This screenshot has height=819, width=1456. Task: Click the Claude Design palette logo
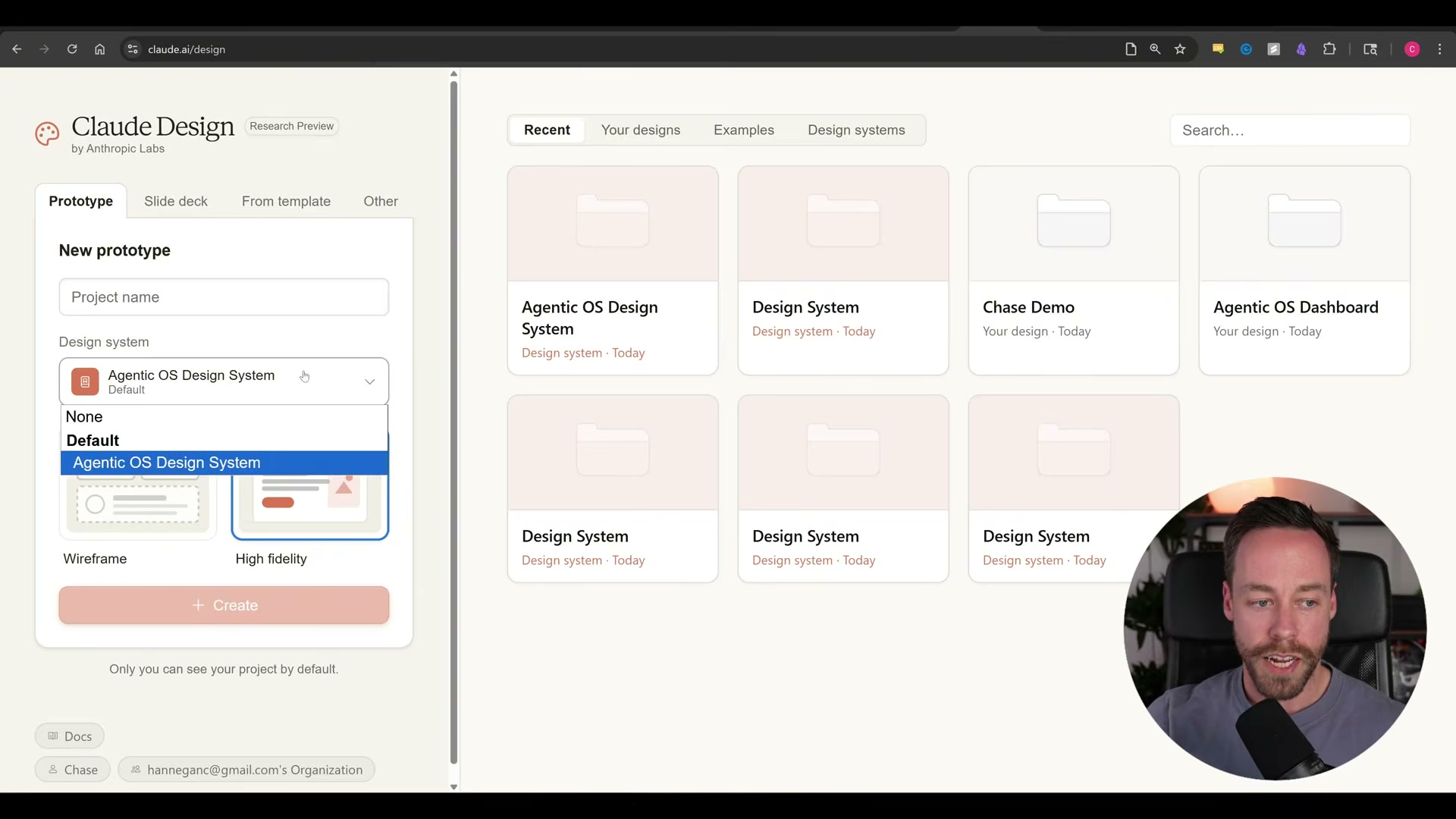tap(46, 134)
